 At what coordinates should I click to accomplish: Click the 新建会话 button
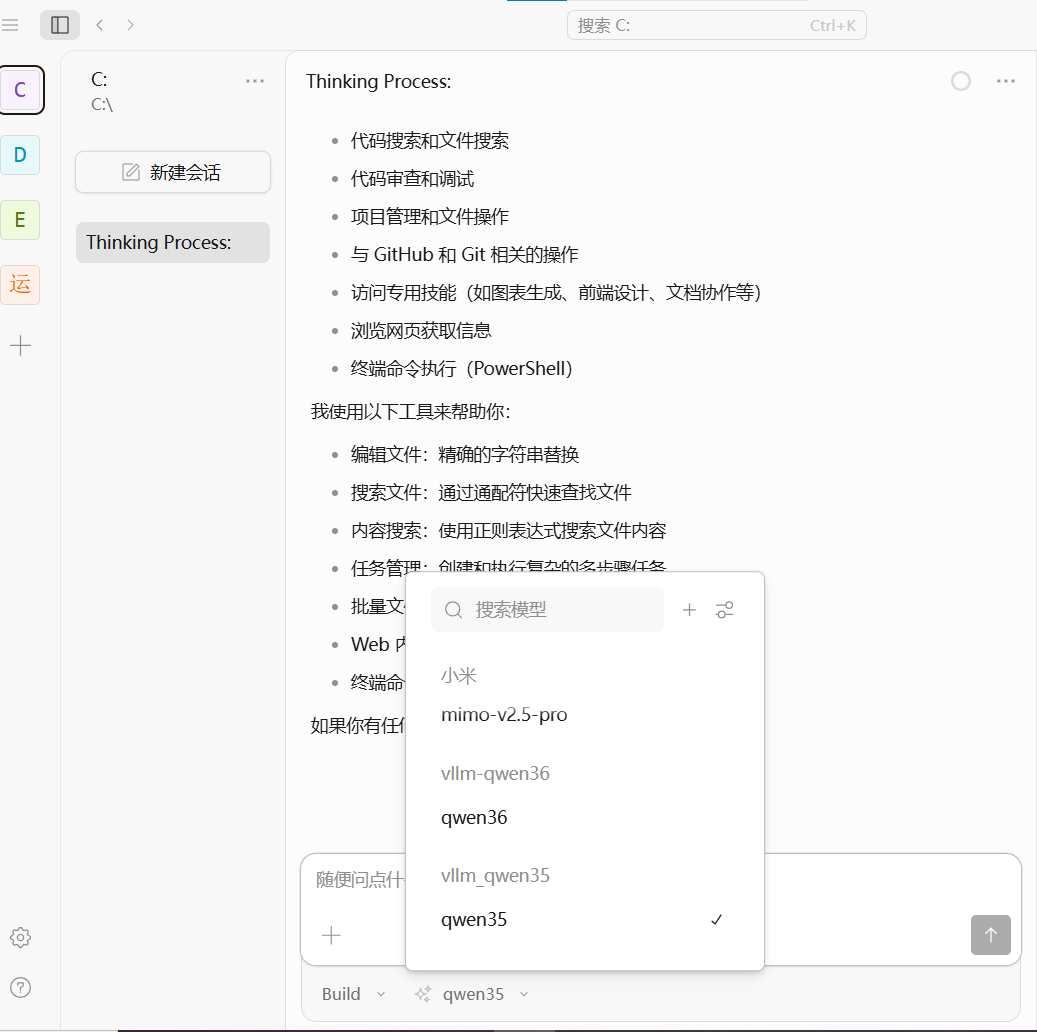173,172
